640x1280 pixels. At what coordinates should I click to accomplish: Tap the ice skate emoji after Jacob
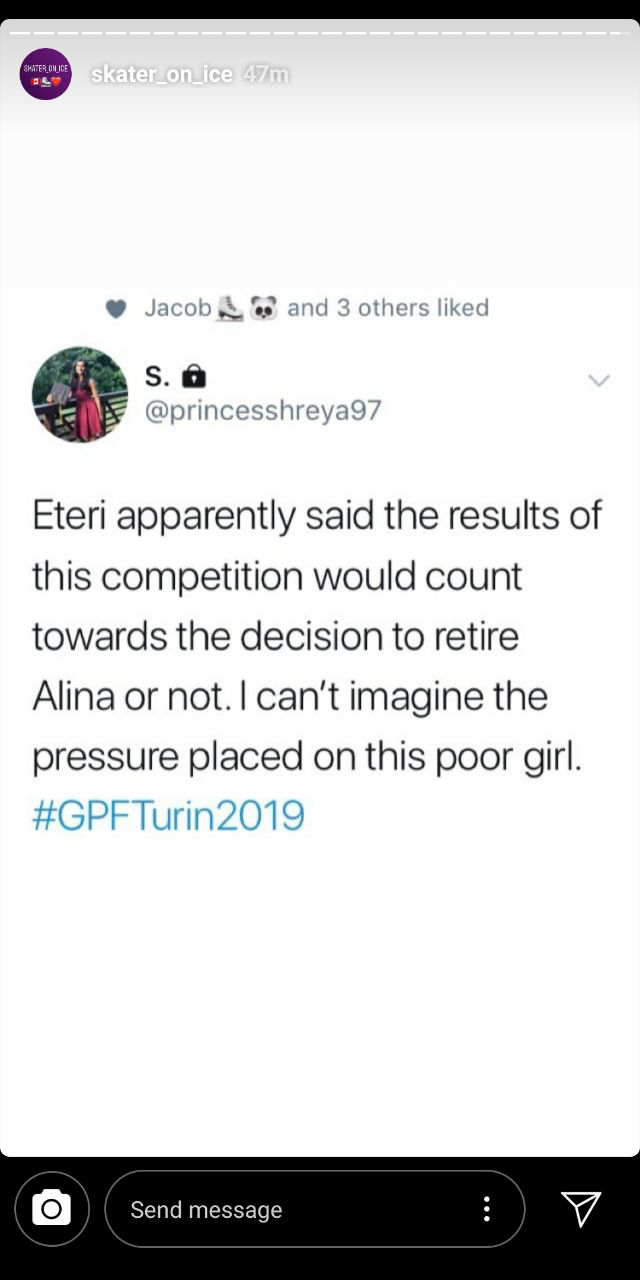pos(231,308)
